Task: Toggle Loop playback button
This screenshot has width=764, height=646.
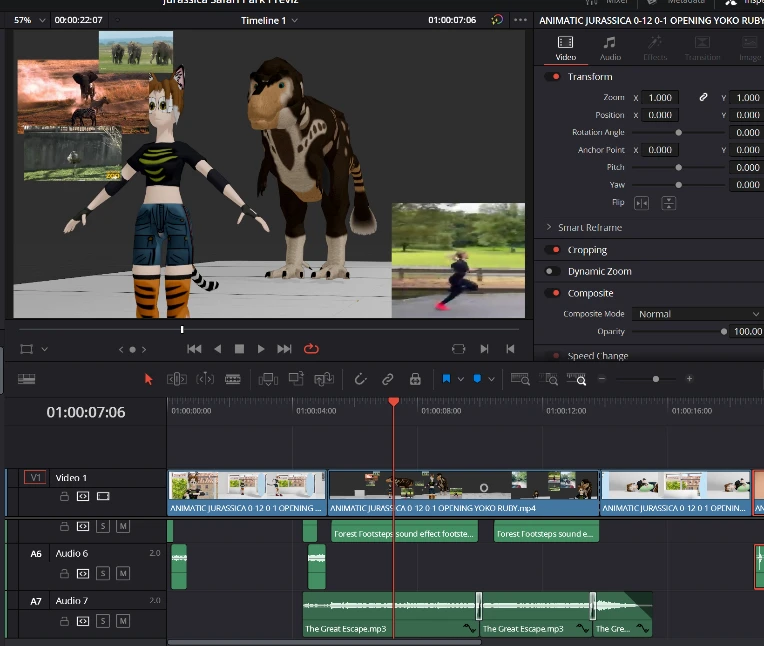Action: click(x=311, y=349)
